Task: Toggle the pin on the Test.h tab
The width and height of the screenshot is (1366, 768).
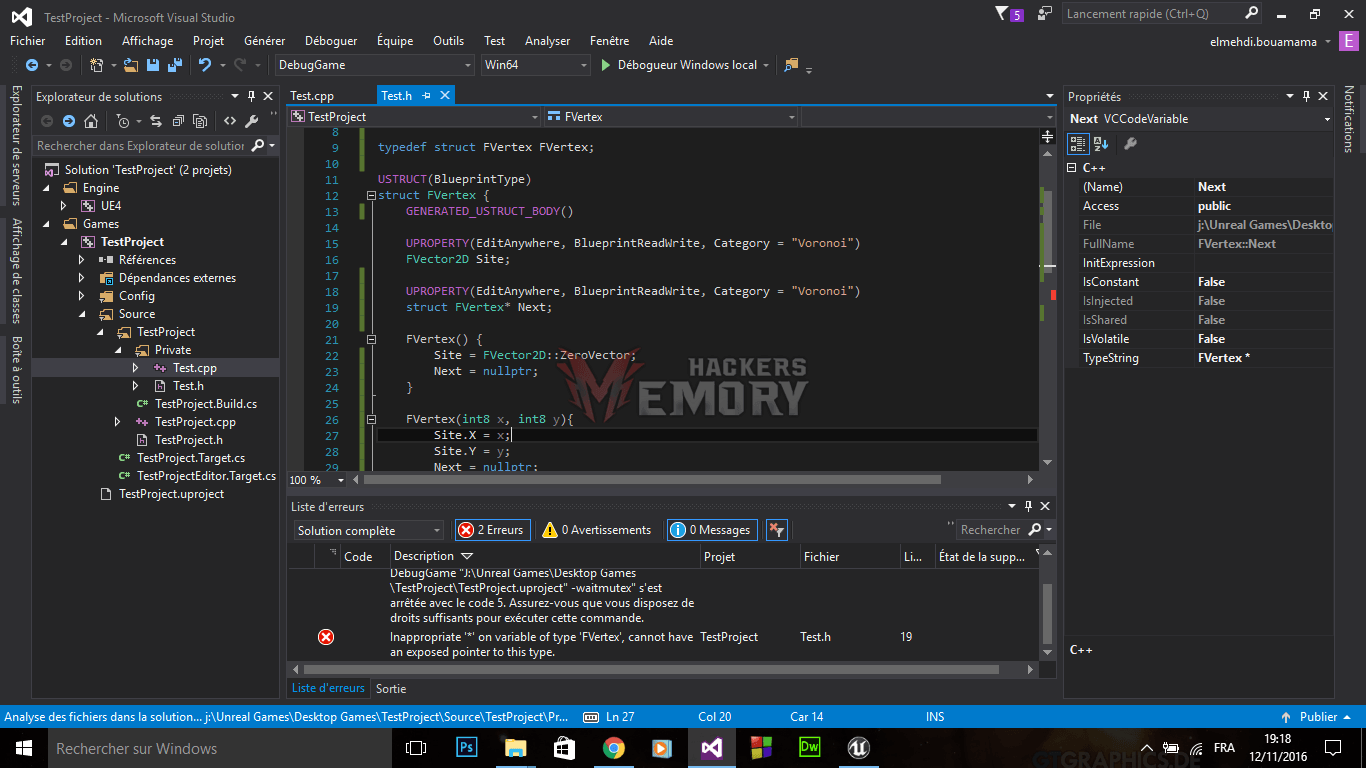Action: [x=427, y=96]
